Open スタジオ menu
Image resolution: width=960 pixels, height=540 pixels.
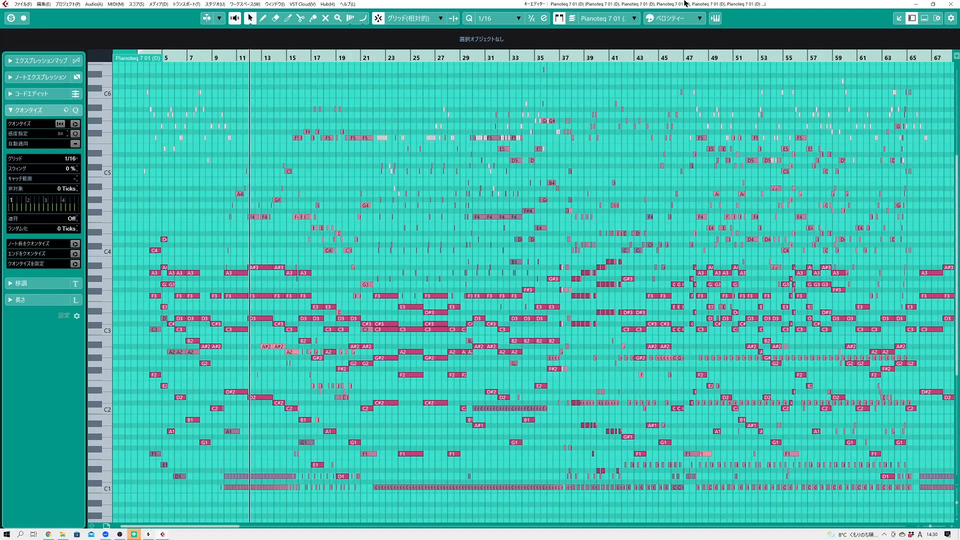coord(215,4)
